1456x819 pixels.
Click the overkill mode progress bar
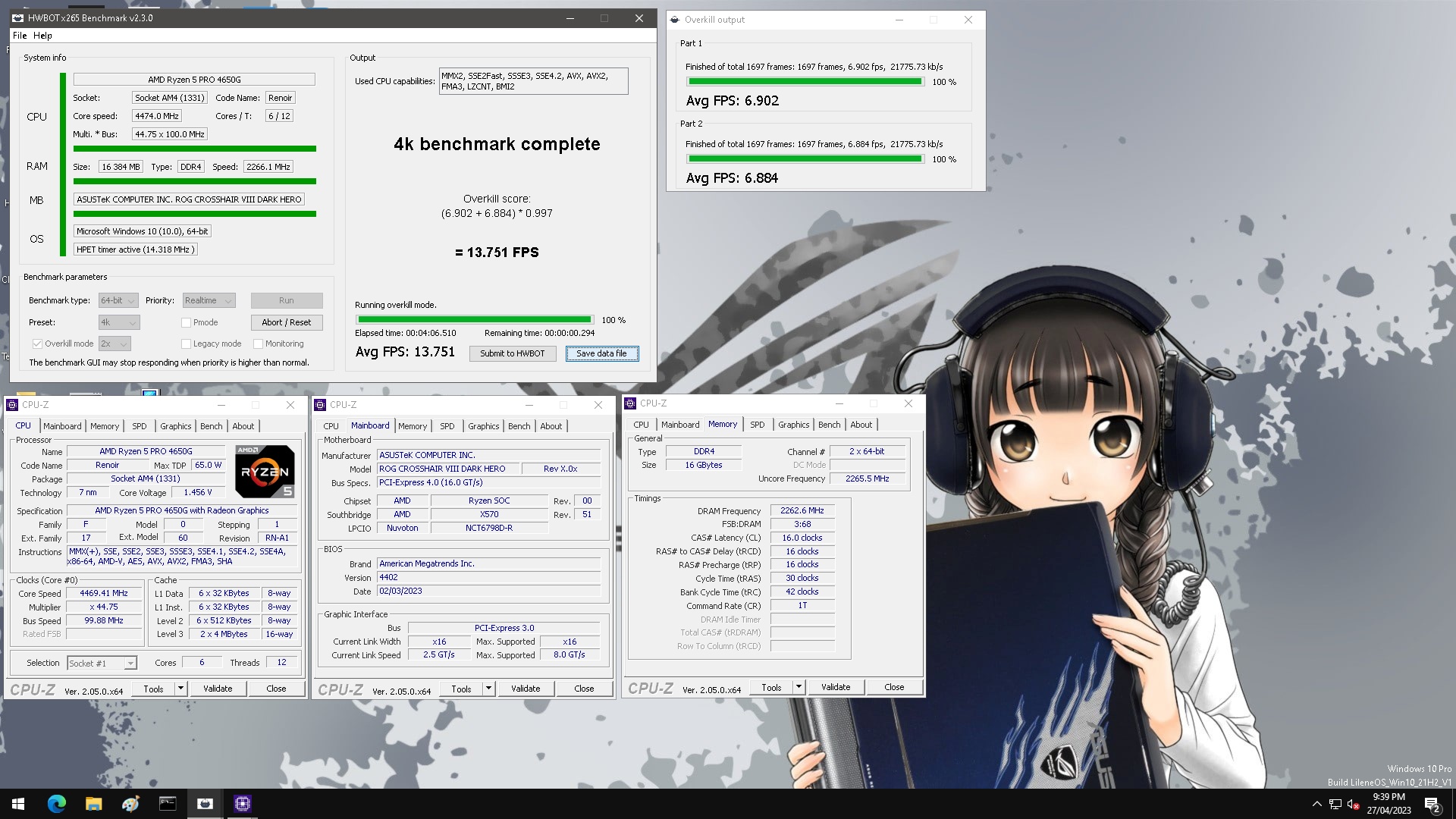(x=475, y=320)
